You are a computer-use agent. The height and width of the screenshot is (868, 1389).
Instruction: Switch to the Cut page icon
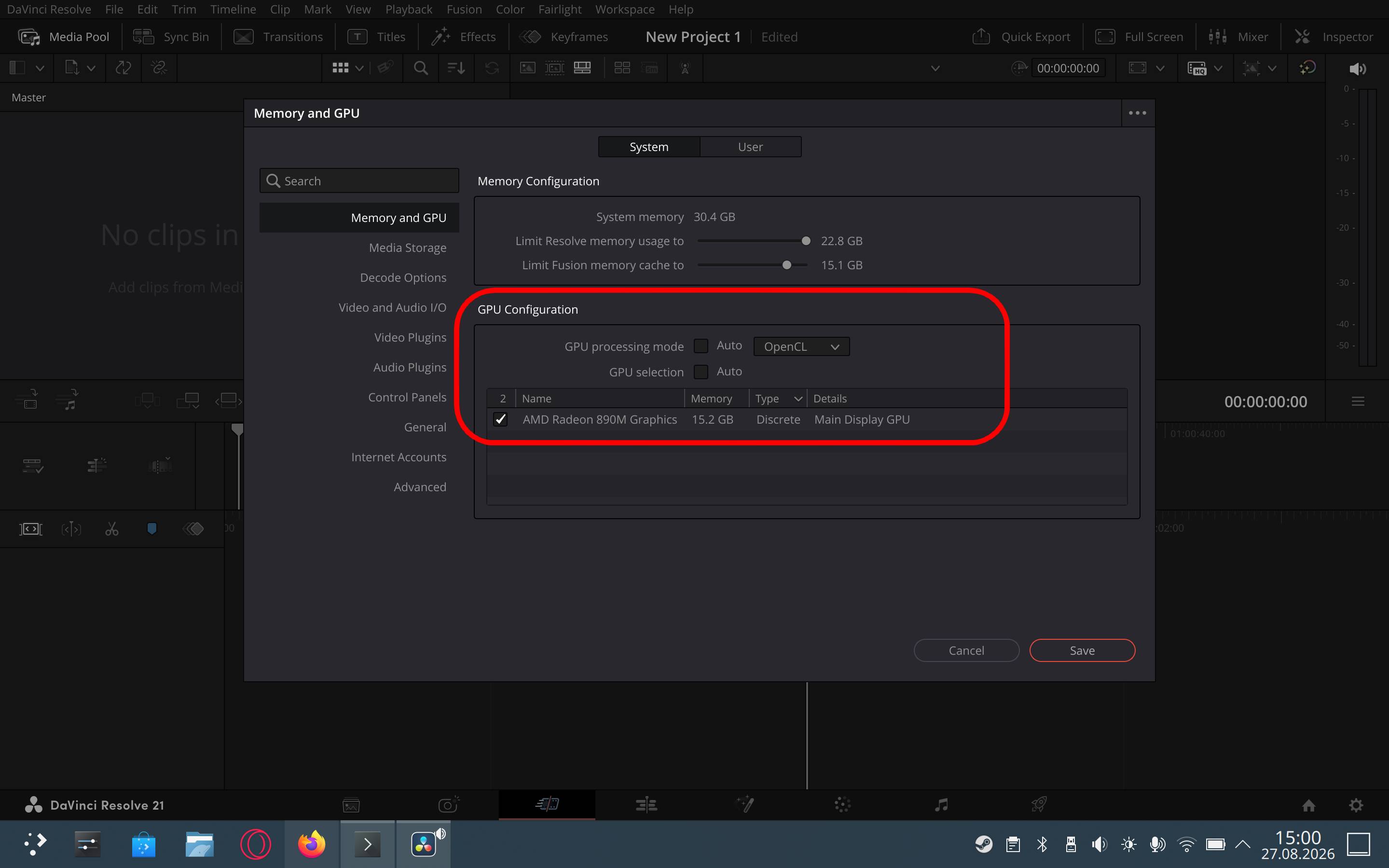point(547,804)
